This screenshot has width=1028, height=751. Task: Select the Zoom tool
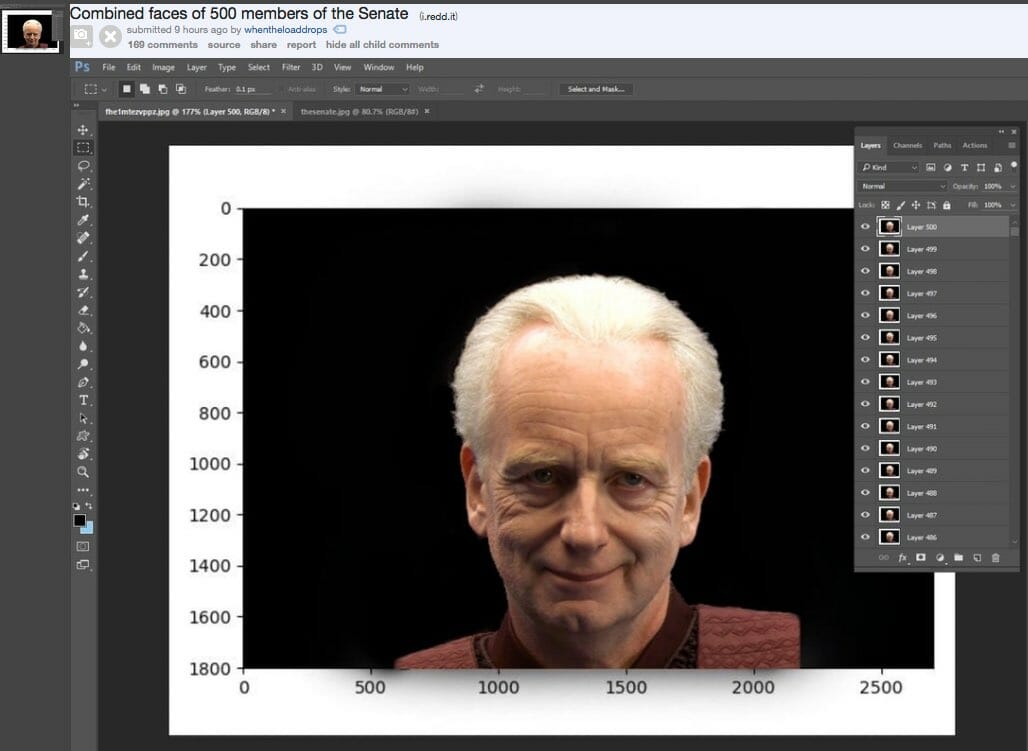pyautogui.click(x=83, y=472)
